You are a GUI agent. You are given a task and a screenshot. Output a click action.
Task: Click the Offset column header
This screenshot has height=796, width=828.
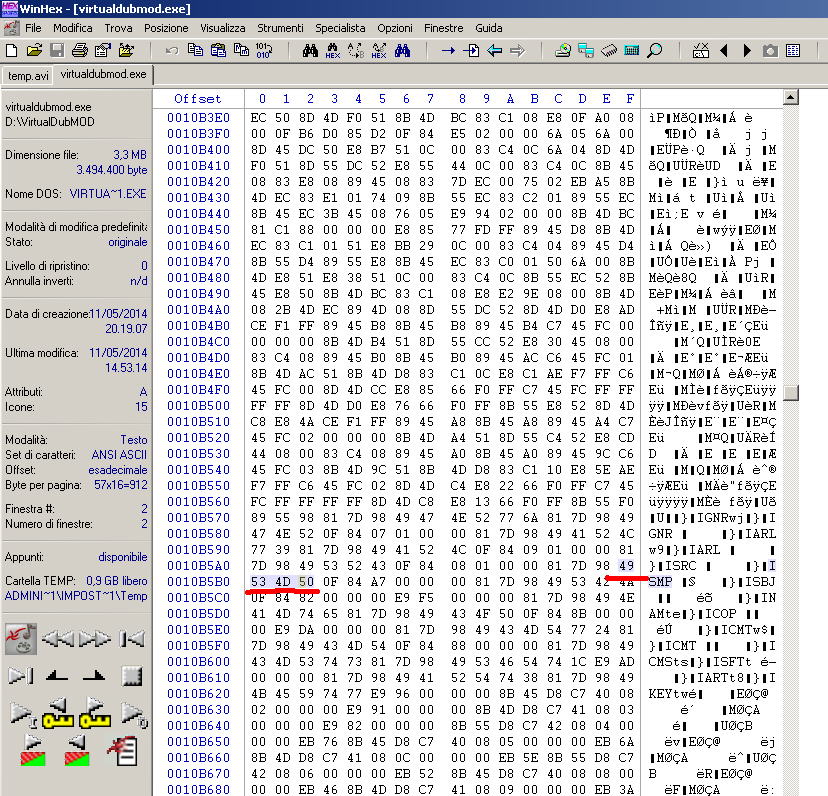[x=197, y=99]
